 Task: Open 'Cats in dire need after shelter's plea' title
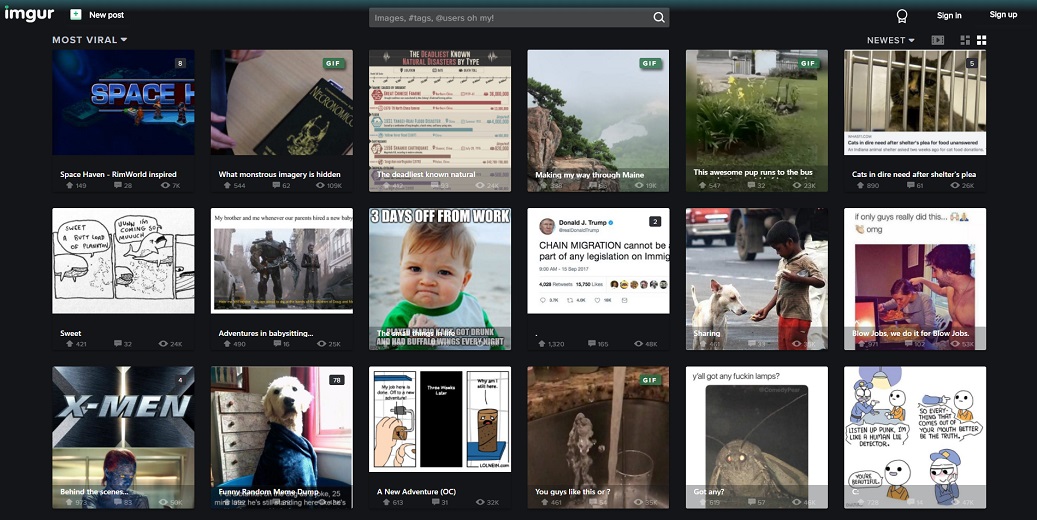point(914,175)
